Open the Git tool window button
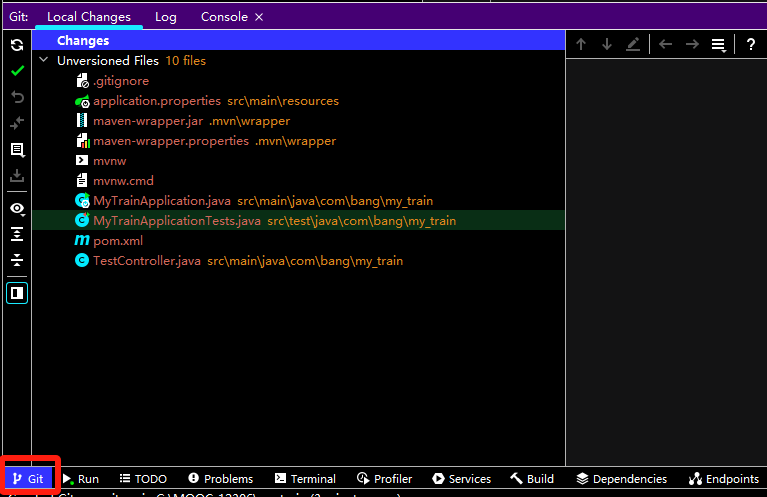 pyautogui.click(x=28, y=478)
